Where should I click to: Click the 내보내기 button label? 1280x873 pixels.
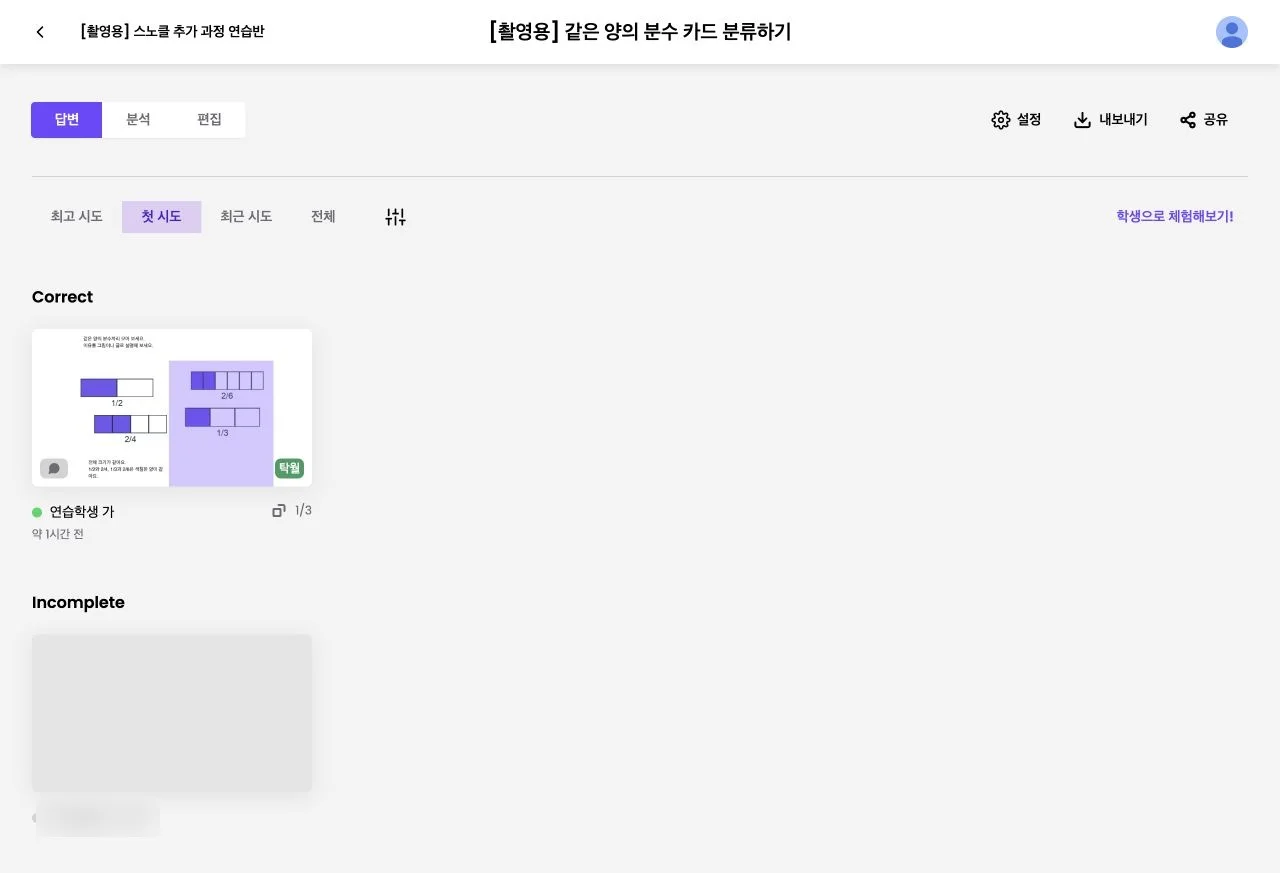pyautogui.click(x=1123, y=120)
